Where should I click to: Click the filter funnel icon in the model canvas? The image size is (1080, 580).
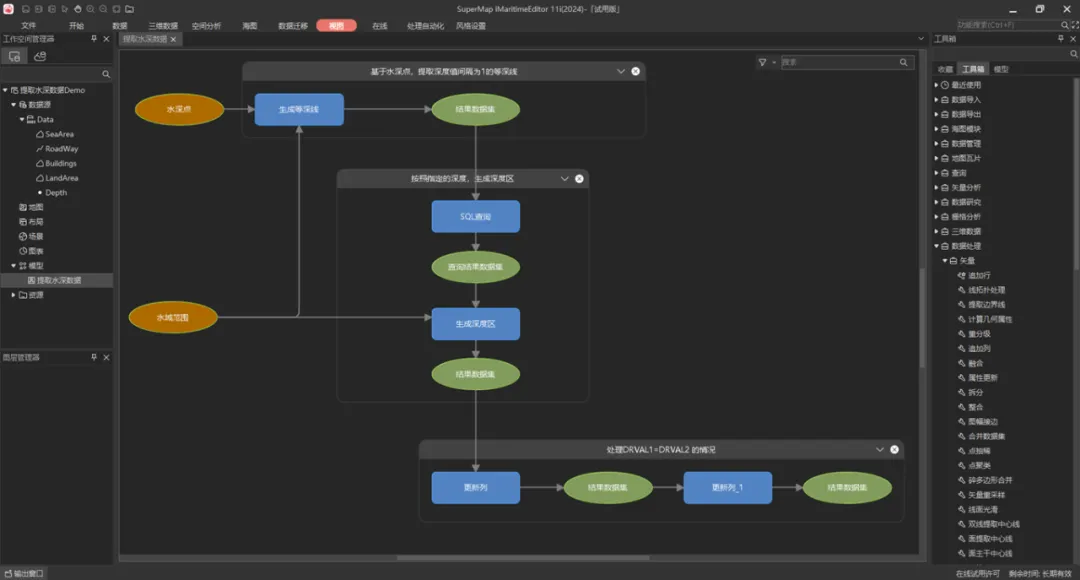[x=762, y=62]
